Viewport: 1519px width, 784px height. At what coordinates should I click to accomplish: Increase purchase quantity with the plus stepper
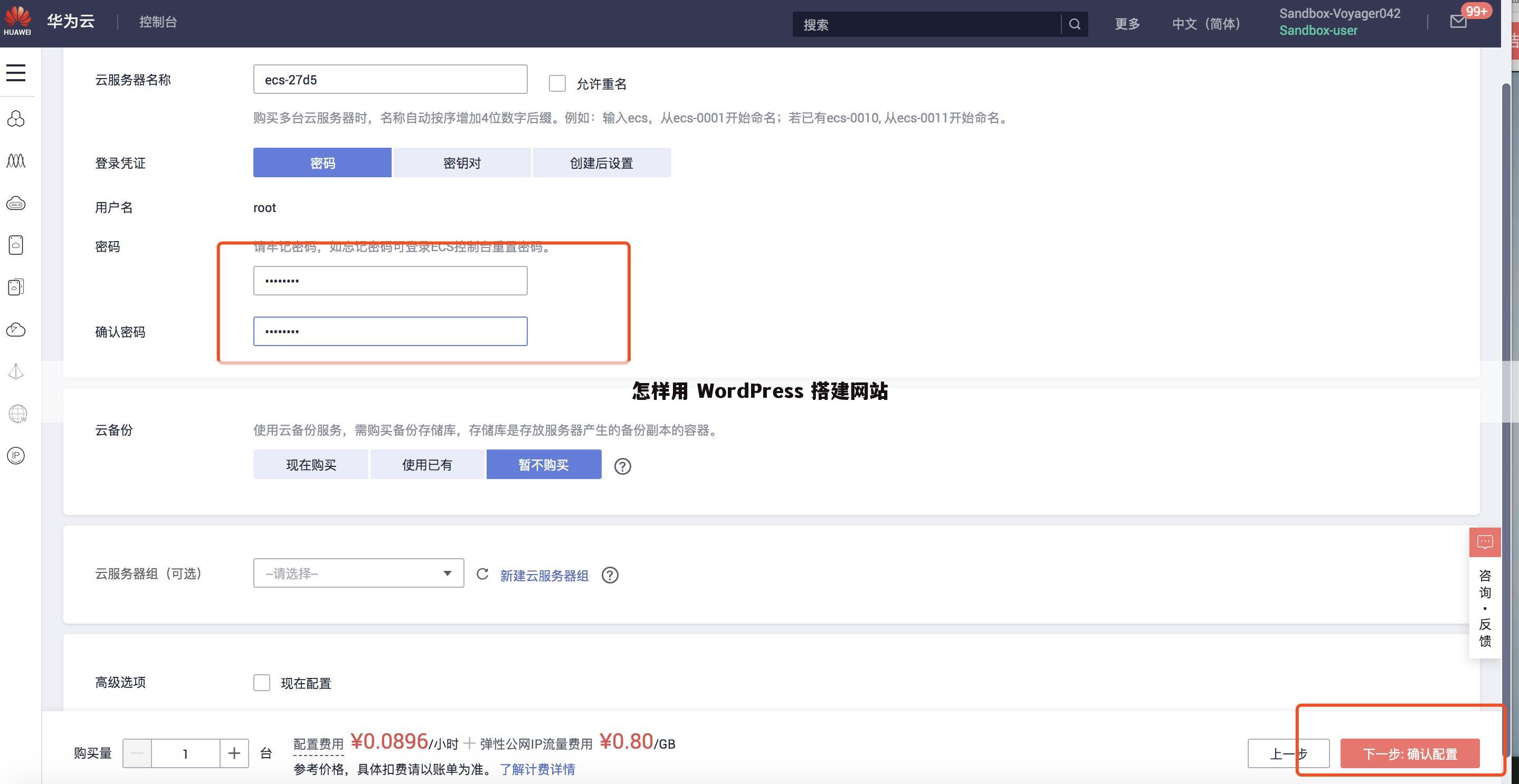tap(234, 753)
